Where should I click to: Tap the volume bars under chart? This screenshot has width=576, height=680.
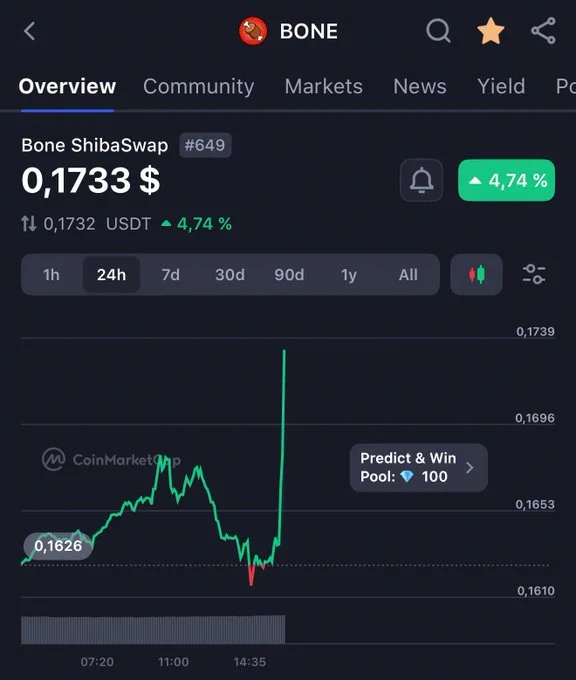pos(153,629)
